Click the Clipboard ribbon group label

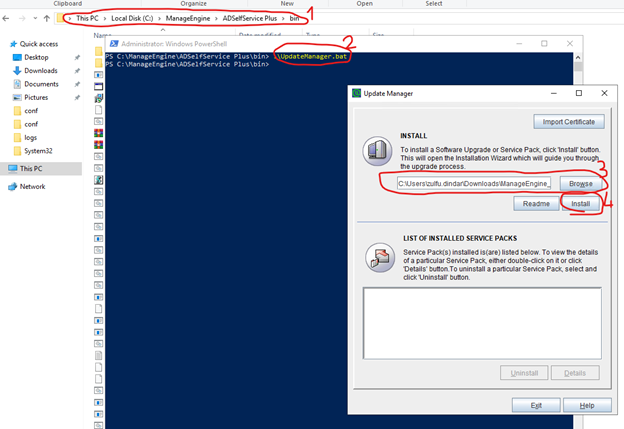[68, 3]
